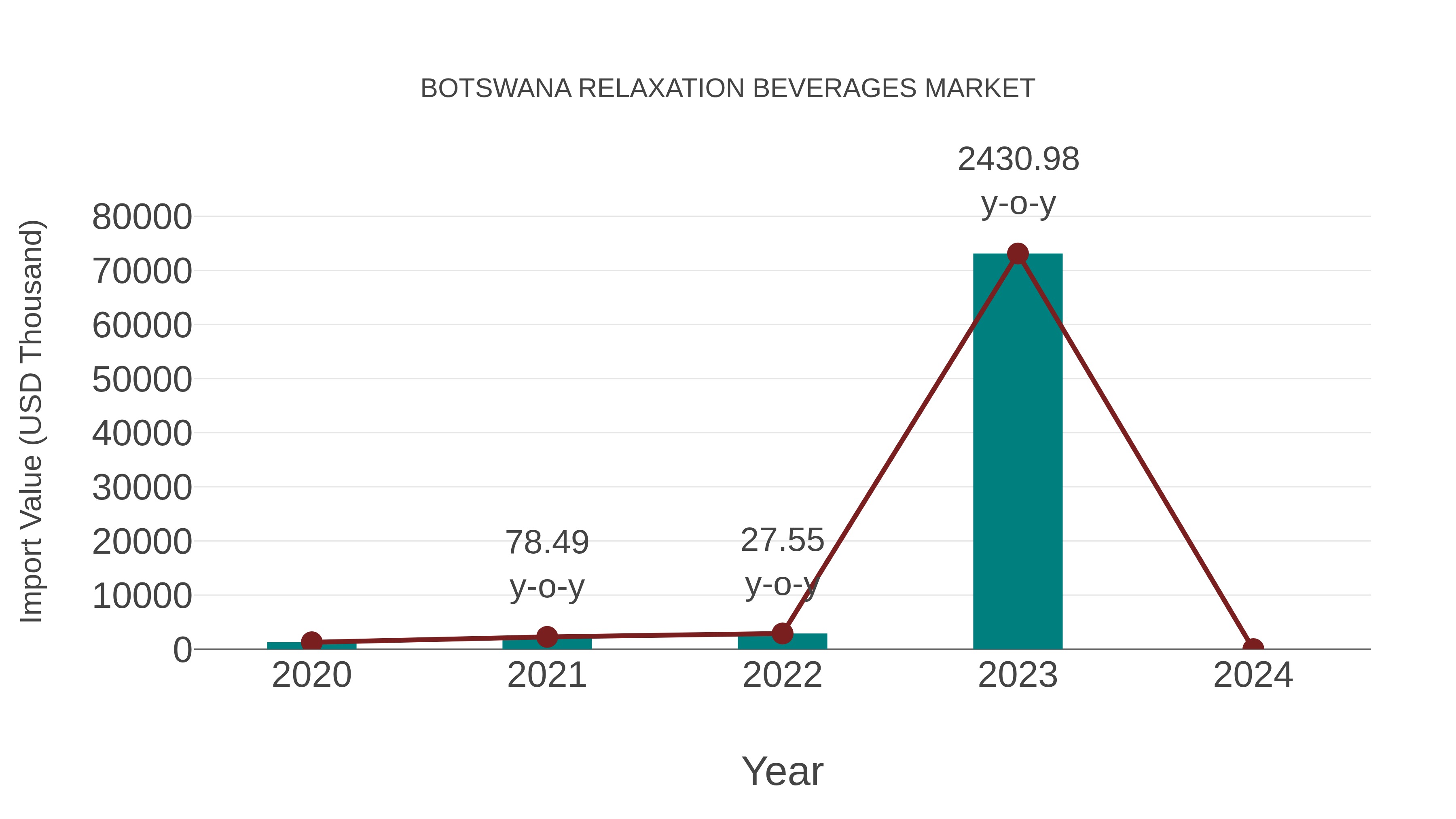
Task: Click the 2024 x-axis label
Action: 1253,675
